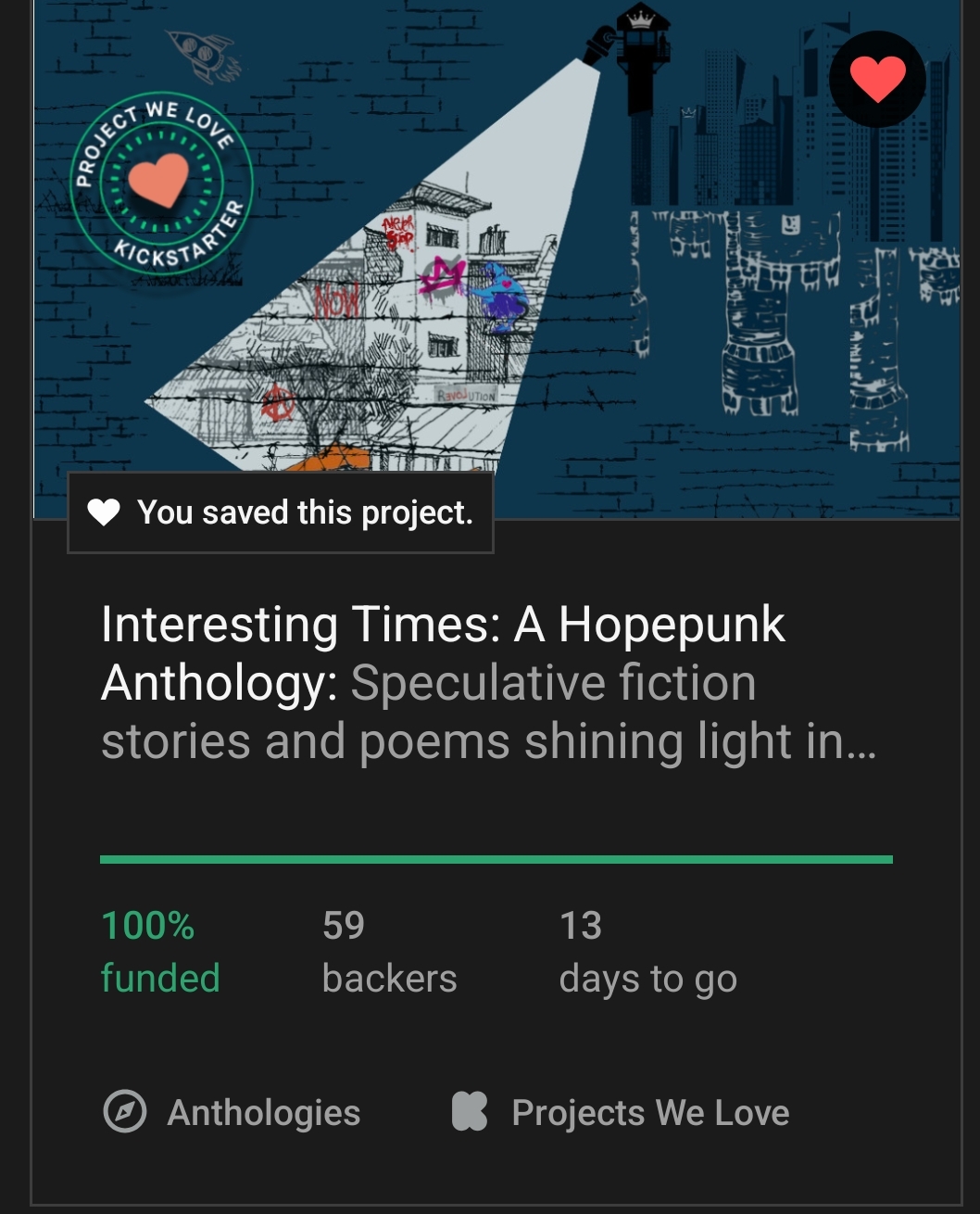
Task: Open Interesting Times: A Hopepunk Anthology title
Action: 443,626
